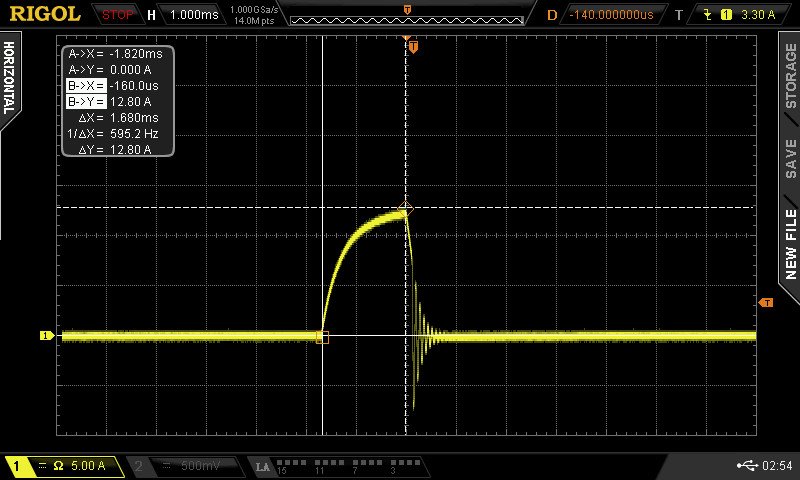Select the cursor B diamond marker at peak
The image size is (800, 480).
pos(405,209)
